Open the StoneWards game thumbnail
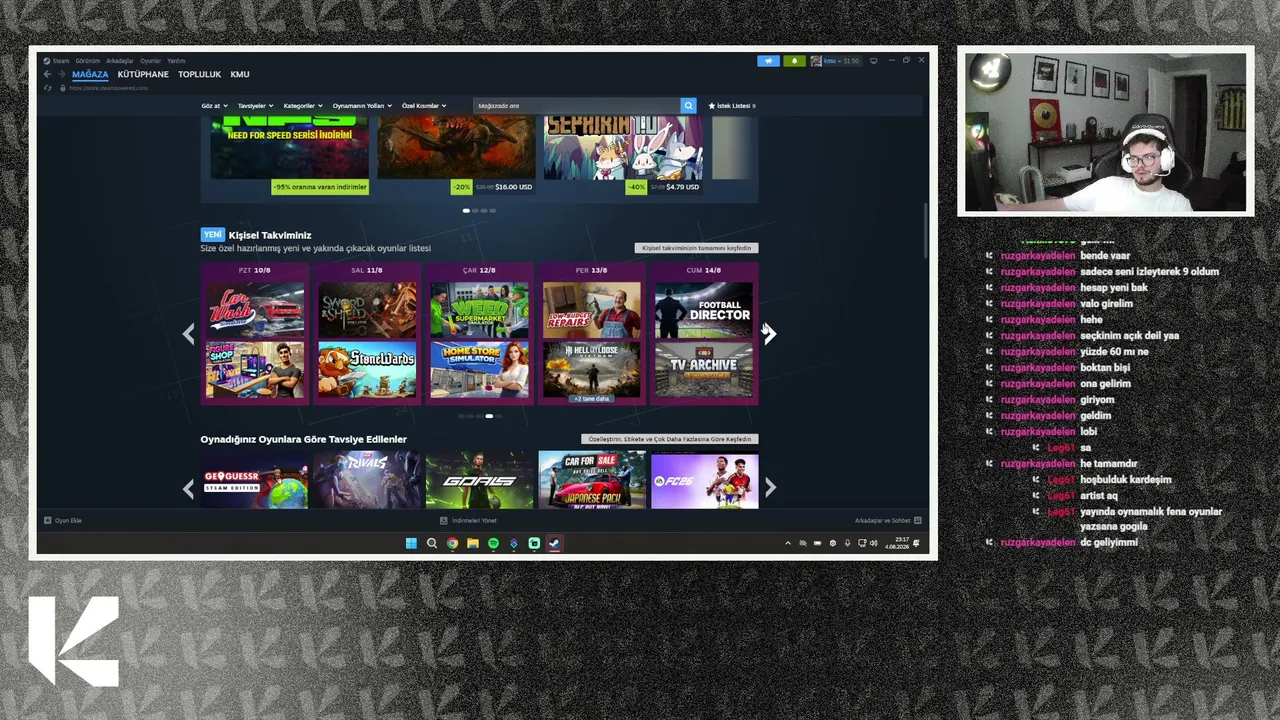This screenshot has width=1280, height=720. (367, 370)
